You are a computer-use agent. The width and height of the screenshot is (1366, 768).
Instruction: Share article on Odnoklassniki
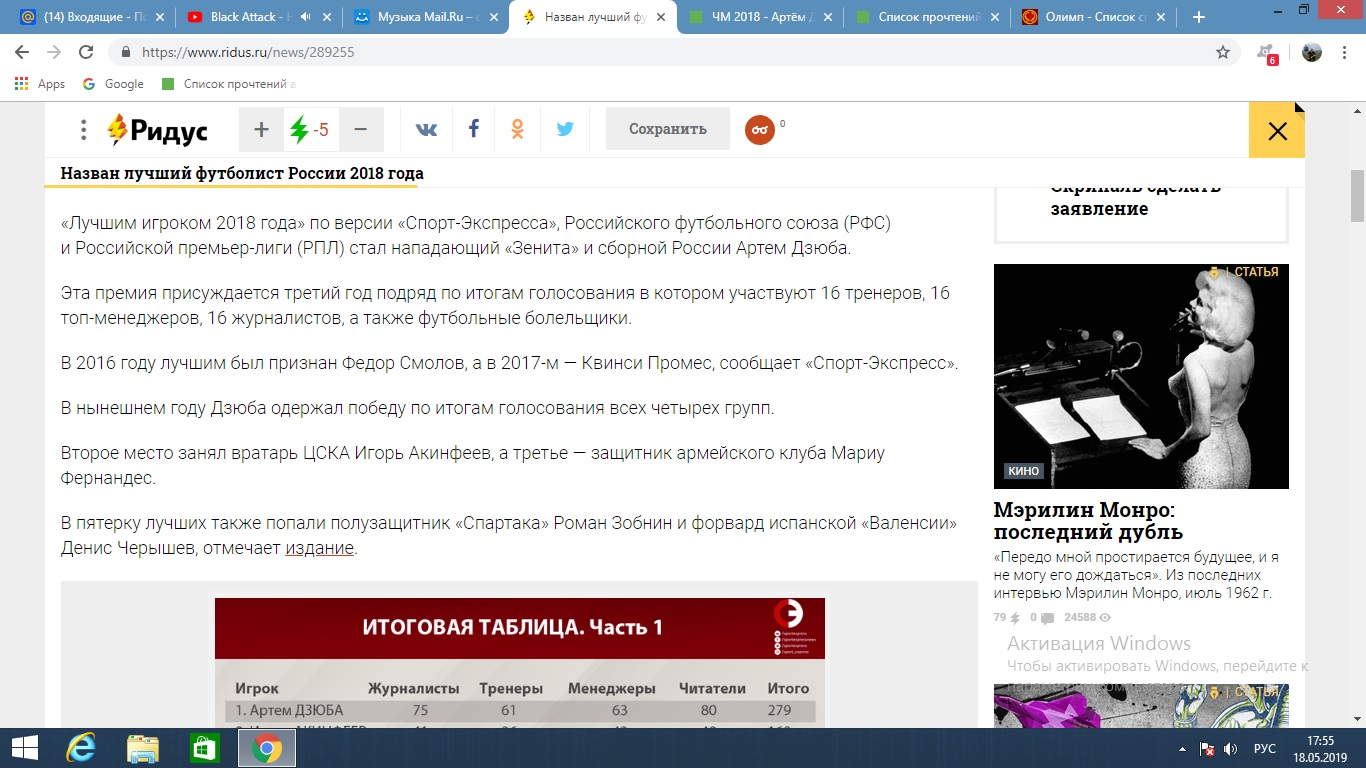518,129
